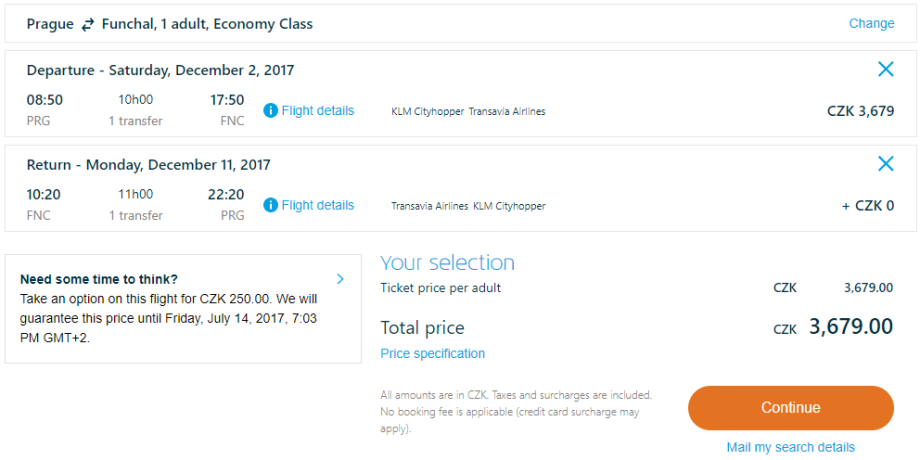This screenshot has width=920, height=460.
Task: Click the departure price CZK 3,679
Action: tap(860, 111)
